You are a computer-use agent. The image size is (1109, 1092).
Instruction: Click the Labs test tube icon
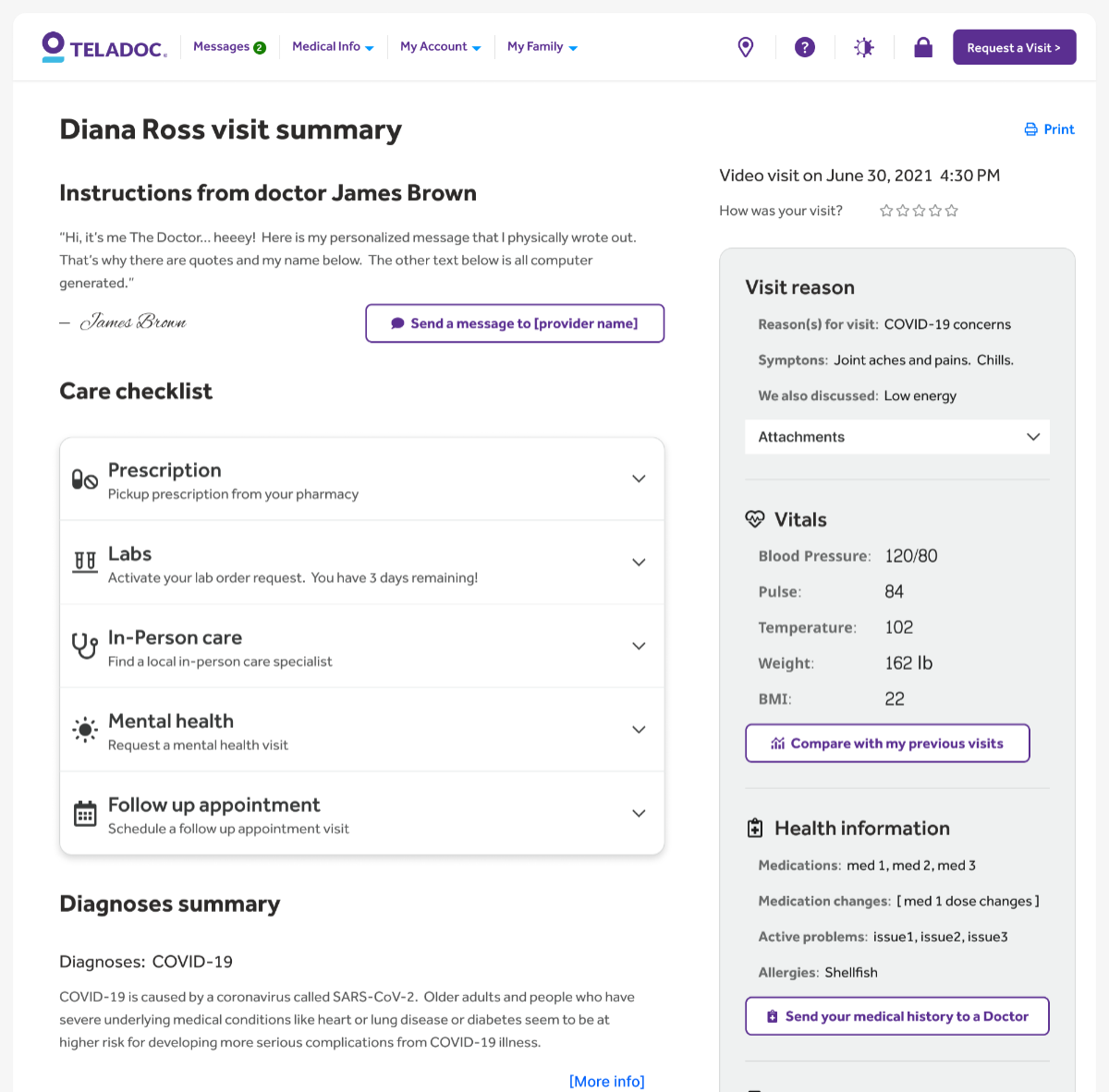[x=83, y=563]
